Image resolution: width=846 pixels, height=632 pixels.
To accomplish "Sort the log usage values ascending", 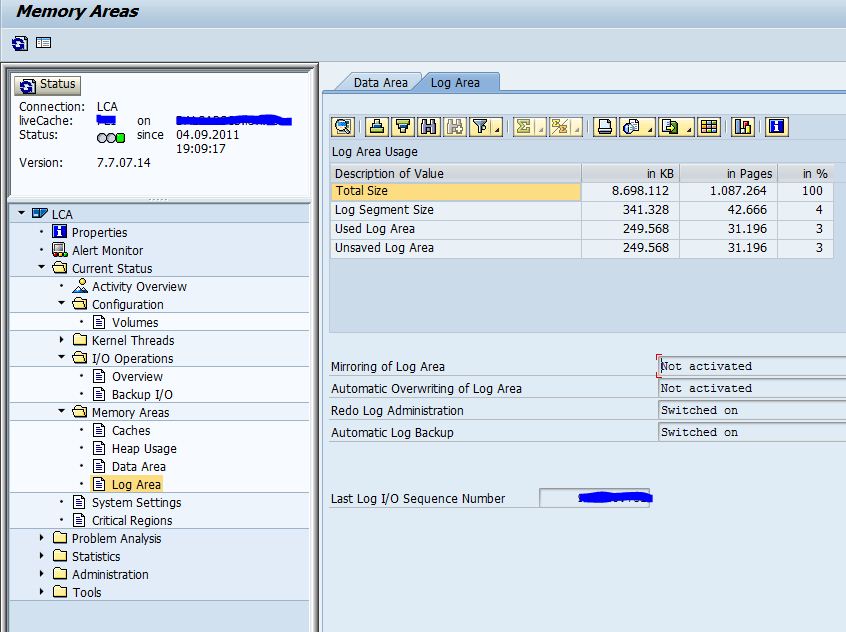I will 378,127.
